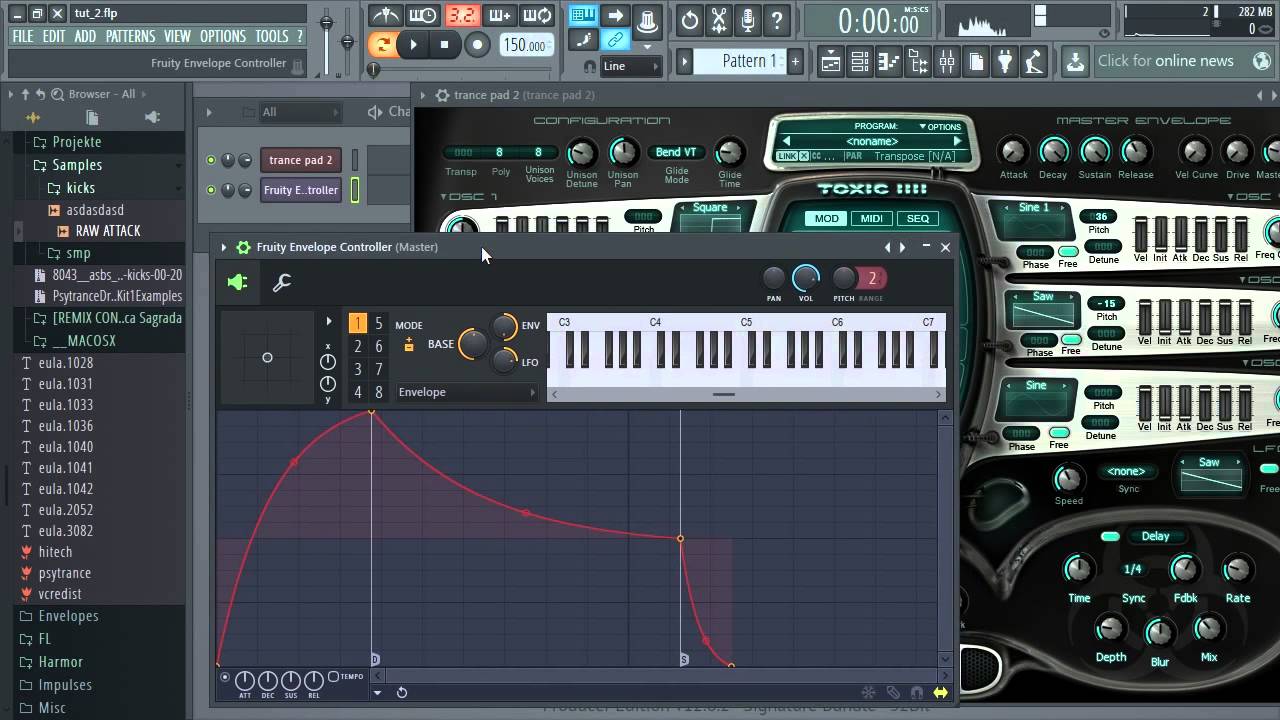Open the EDIT menu

tap(54, 36)
